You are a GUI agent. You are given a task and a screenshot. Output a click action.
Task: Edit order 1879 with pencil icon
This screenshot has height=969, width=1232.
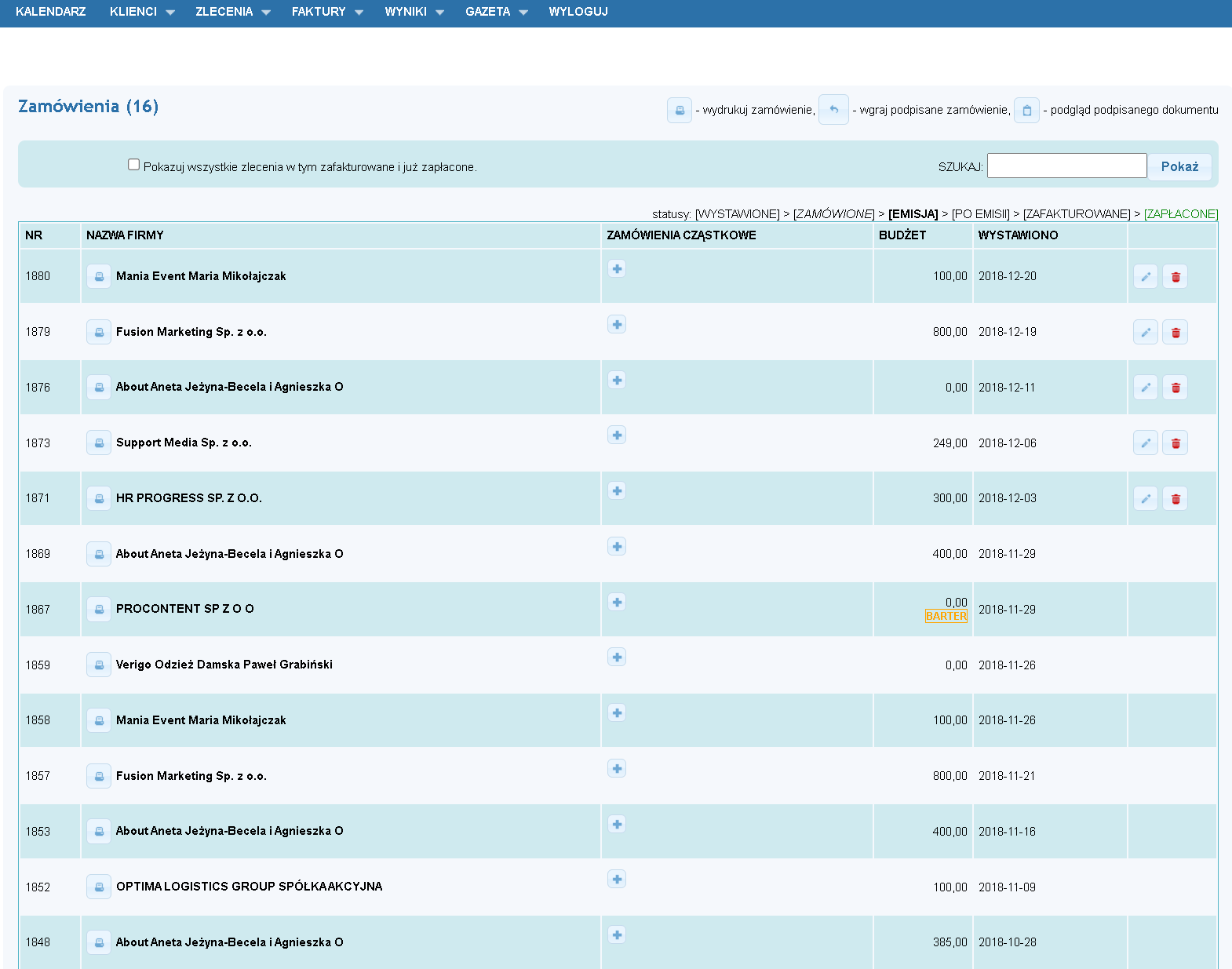pyautogui.click(x=1145, y=333)
